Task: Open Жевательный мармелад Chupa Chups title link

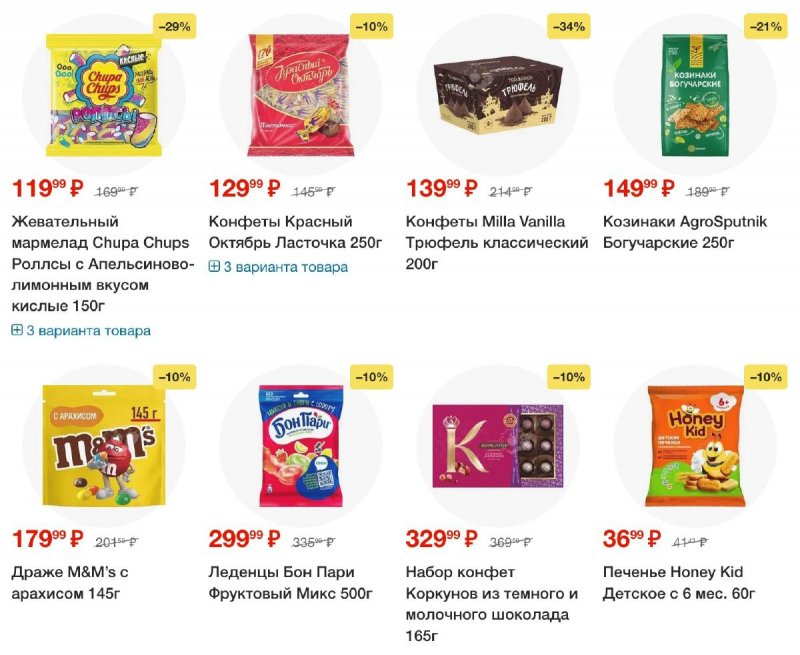Action: pos(103,264)
